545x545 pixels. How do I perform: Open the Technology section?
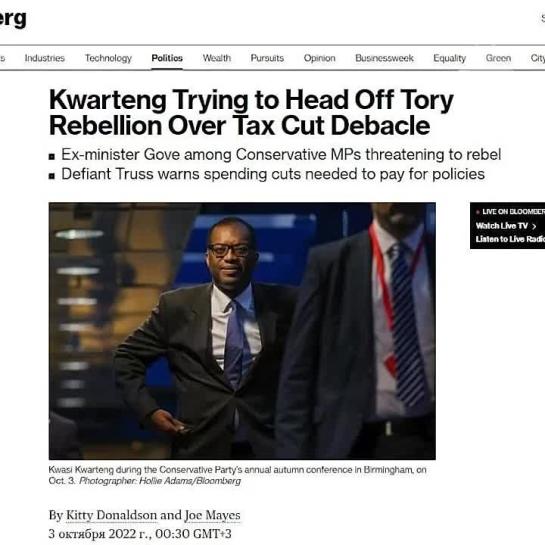(108, 58)
